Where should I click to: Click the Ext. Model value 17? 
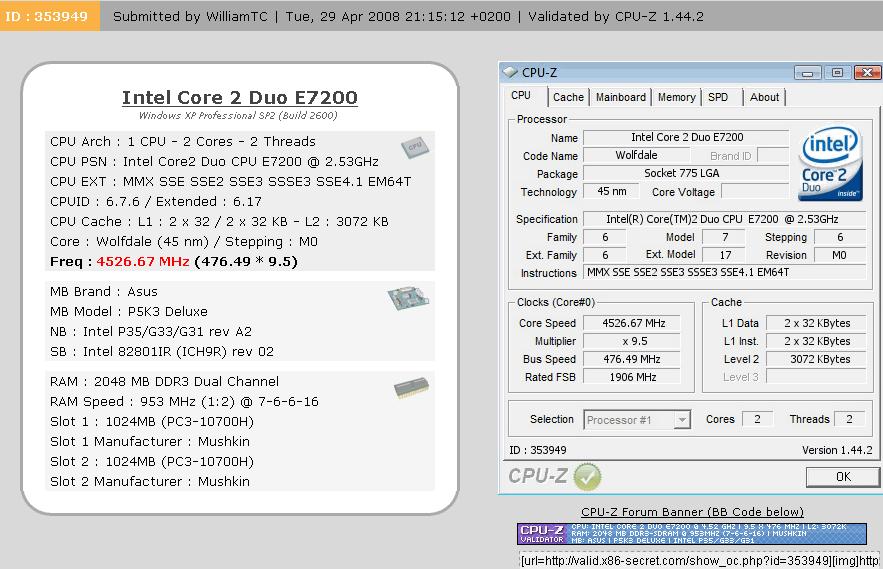(x=725, y=255)
